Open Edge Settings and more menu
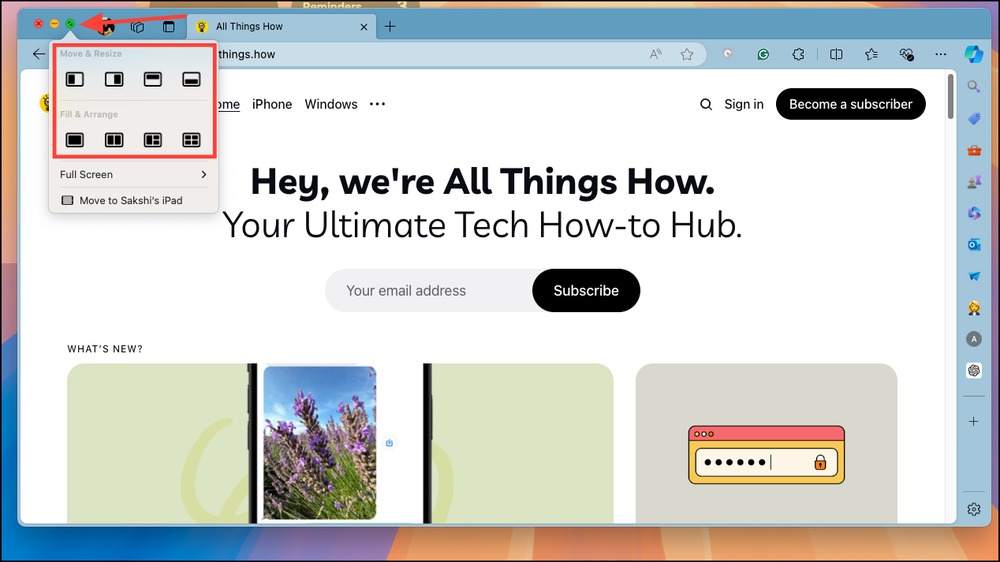The image size is (1000, 562). point(941,54)
